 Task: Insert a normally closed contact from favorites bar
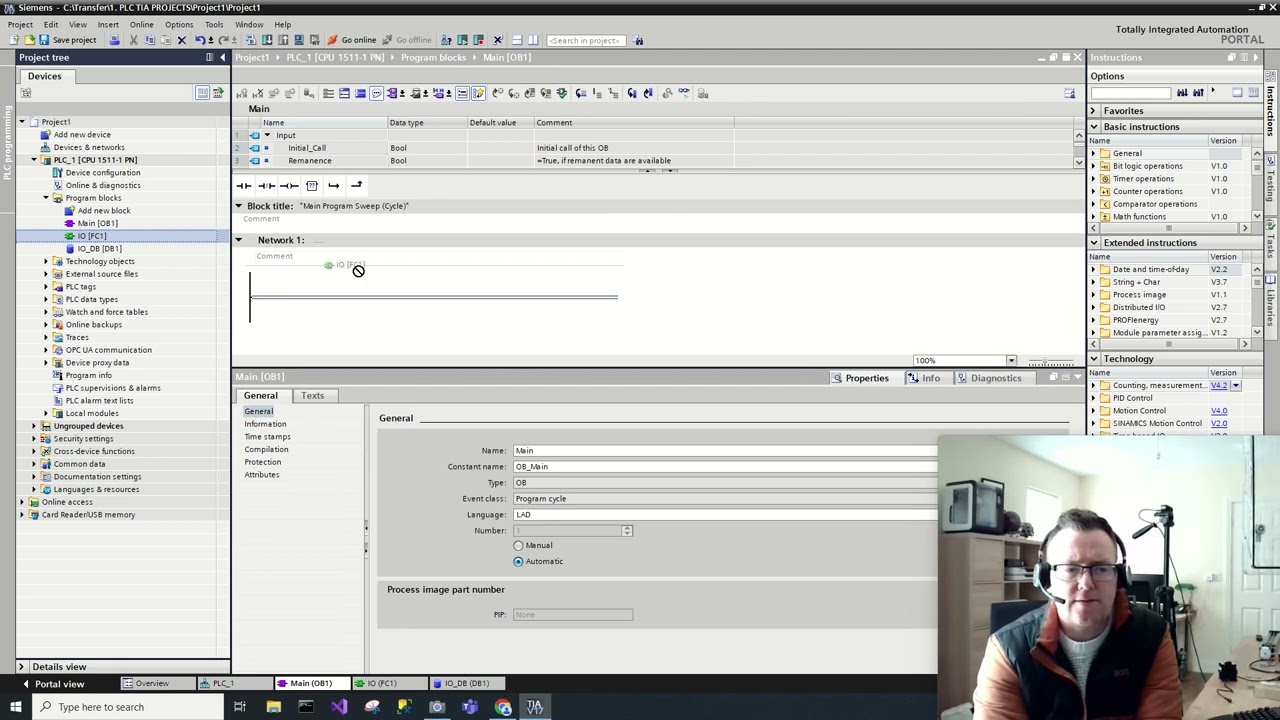(266, 185)
